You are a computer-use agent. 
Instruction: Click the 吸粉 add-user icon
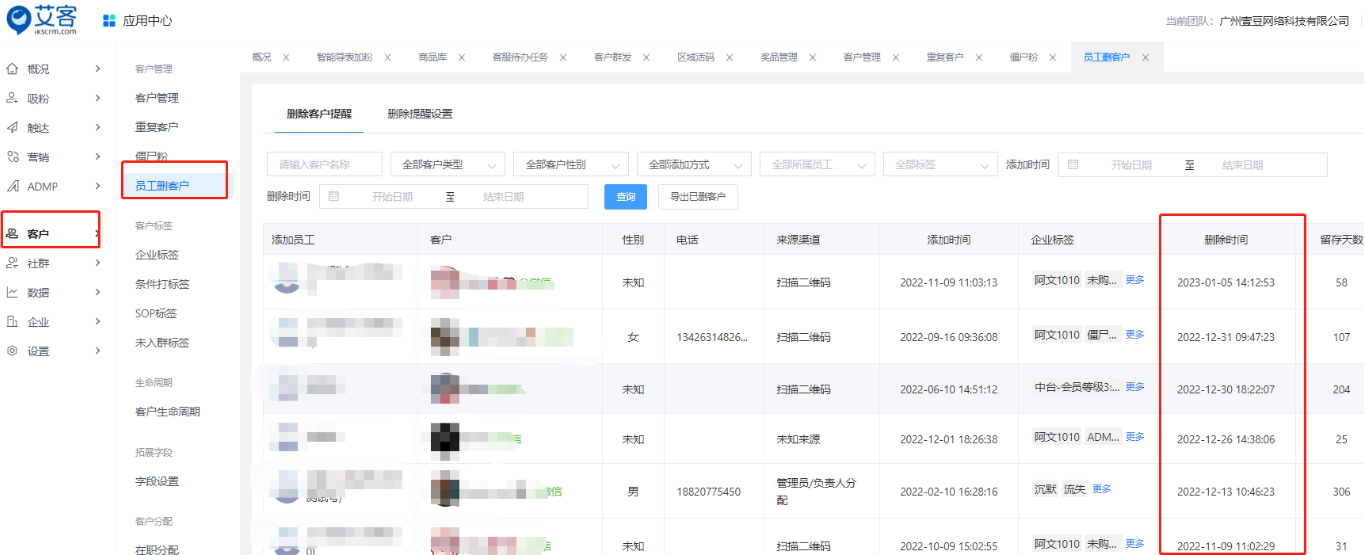(13, 98)
